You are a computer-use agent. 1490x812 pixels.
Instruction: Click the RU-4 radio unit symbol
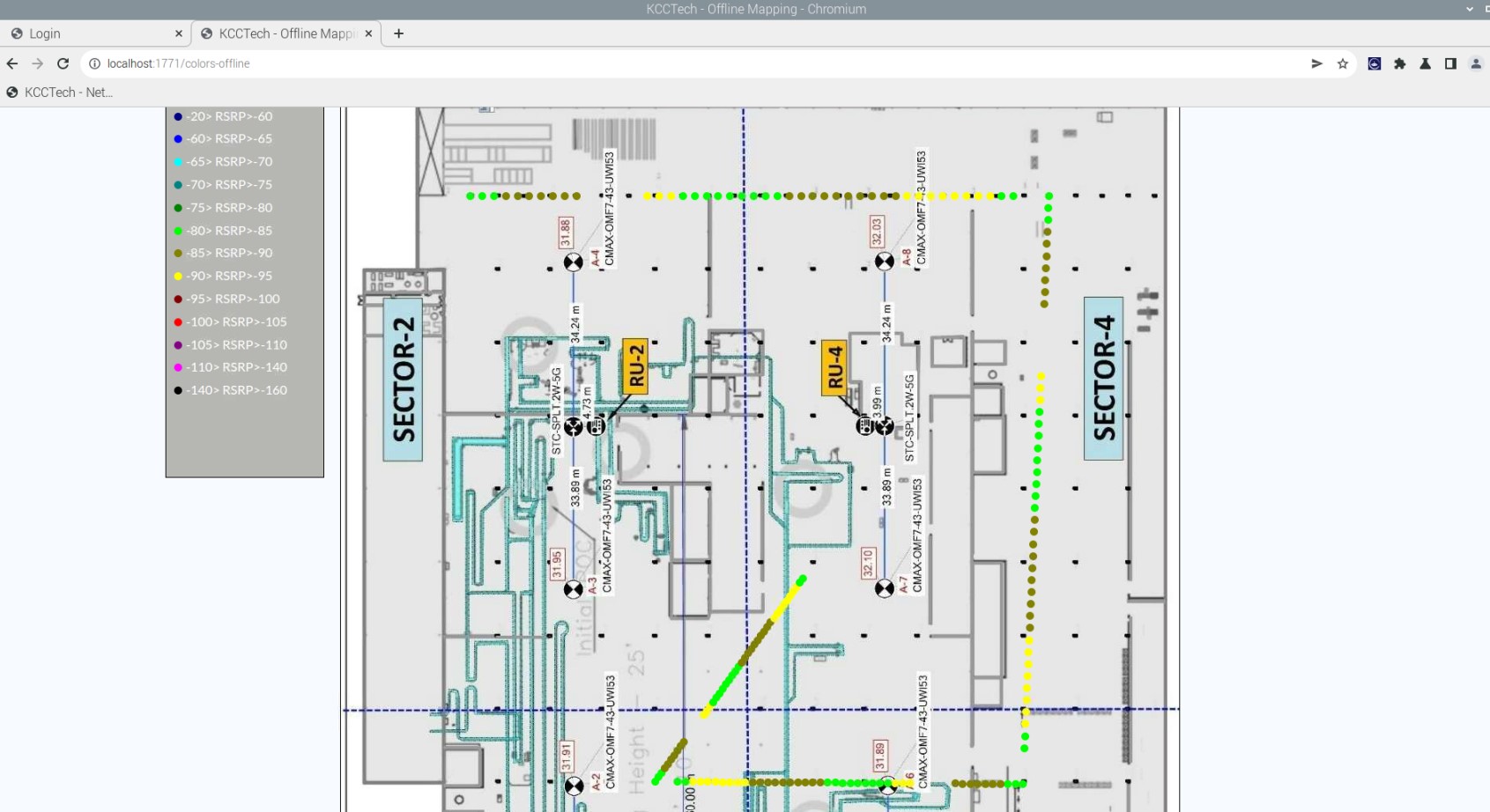tap(865, 426)
